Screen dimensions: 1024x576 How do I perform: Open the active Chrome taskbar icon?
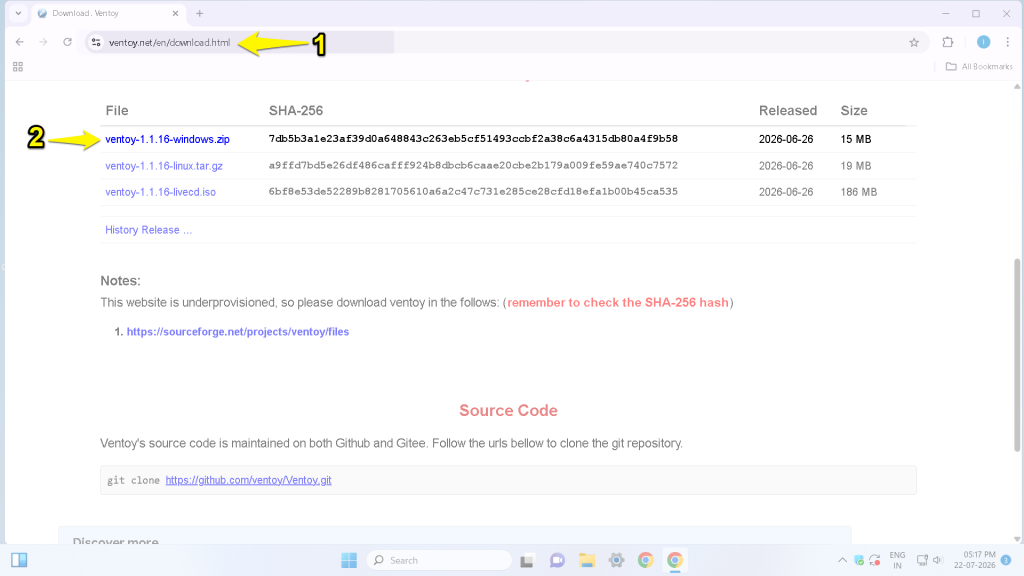[675, 560]
